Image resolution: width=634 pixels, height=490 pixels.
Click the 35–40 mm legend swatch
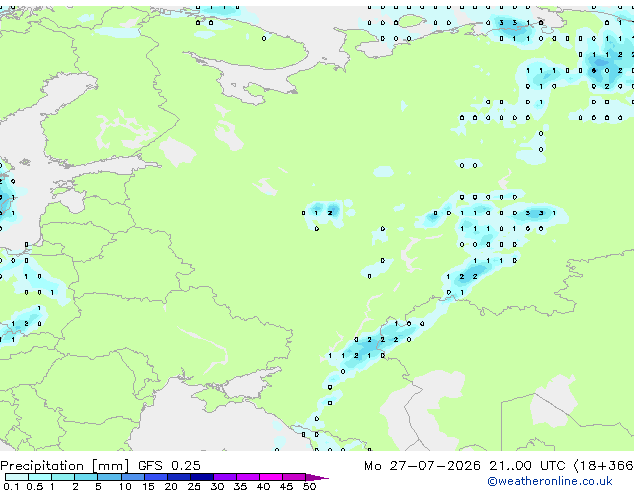click(248, 477)
